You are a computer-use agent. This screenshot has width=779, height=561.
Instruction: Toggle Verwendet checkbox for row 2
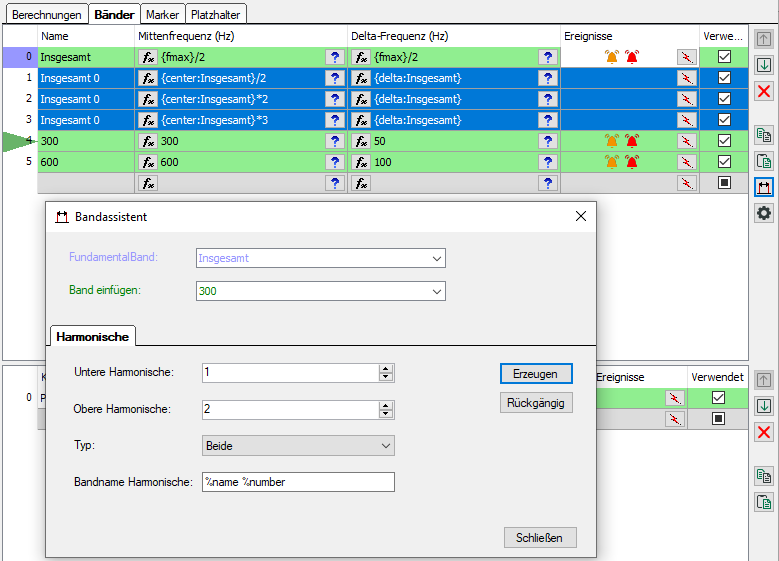(x=724, y=98)
